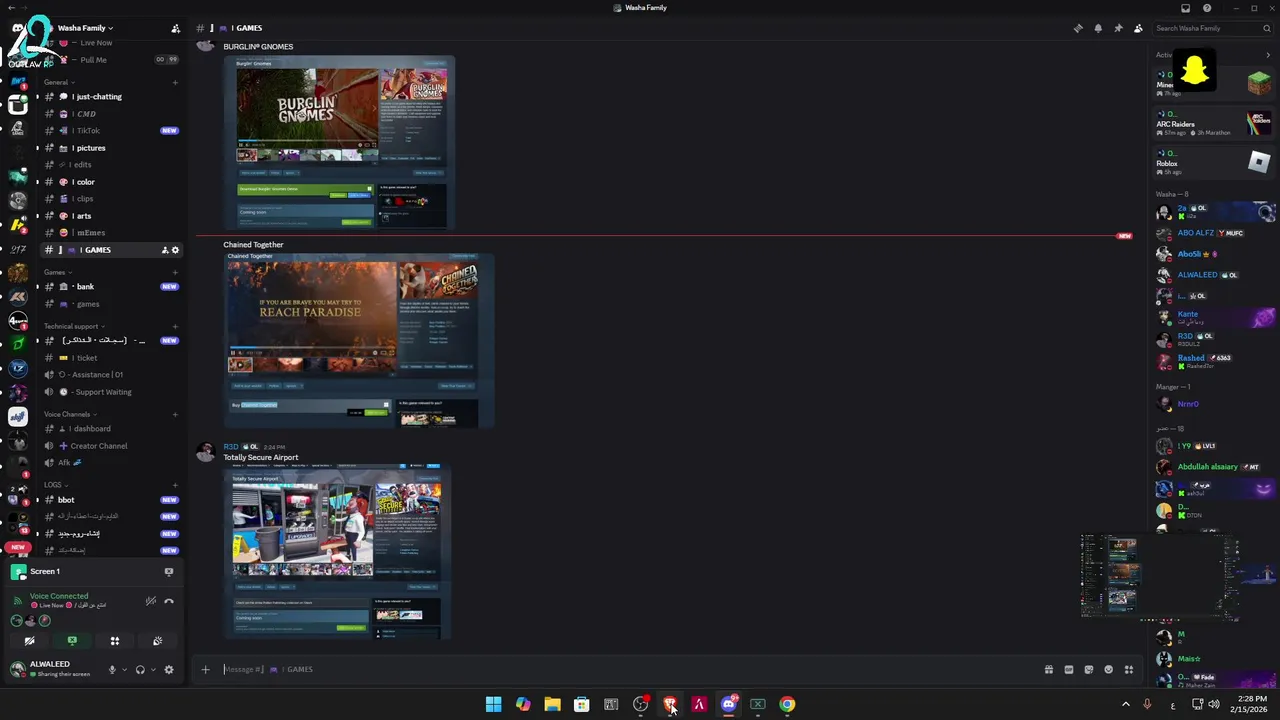Add channel to Voice Channels plus icon

(175, 414)
